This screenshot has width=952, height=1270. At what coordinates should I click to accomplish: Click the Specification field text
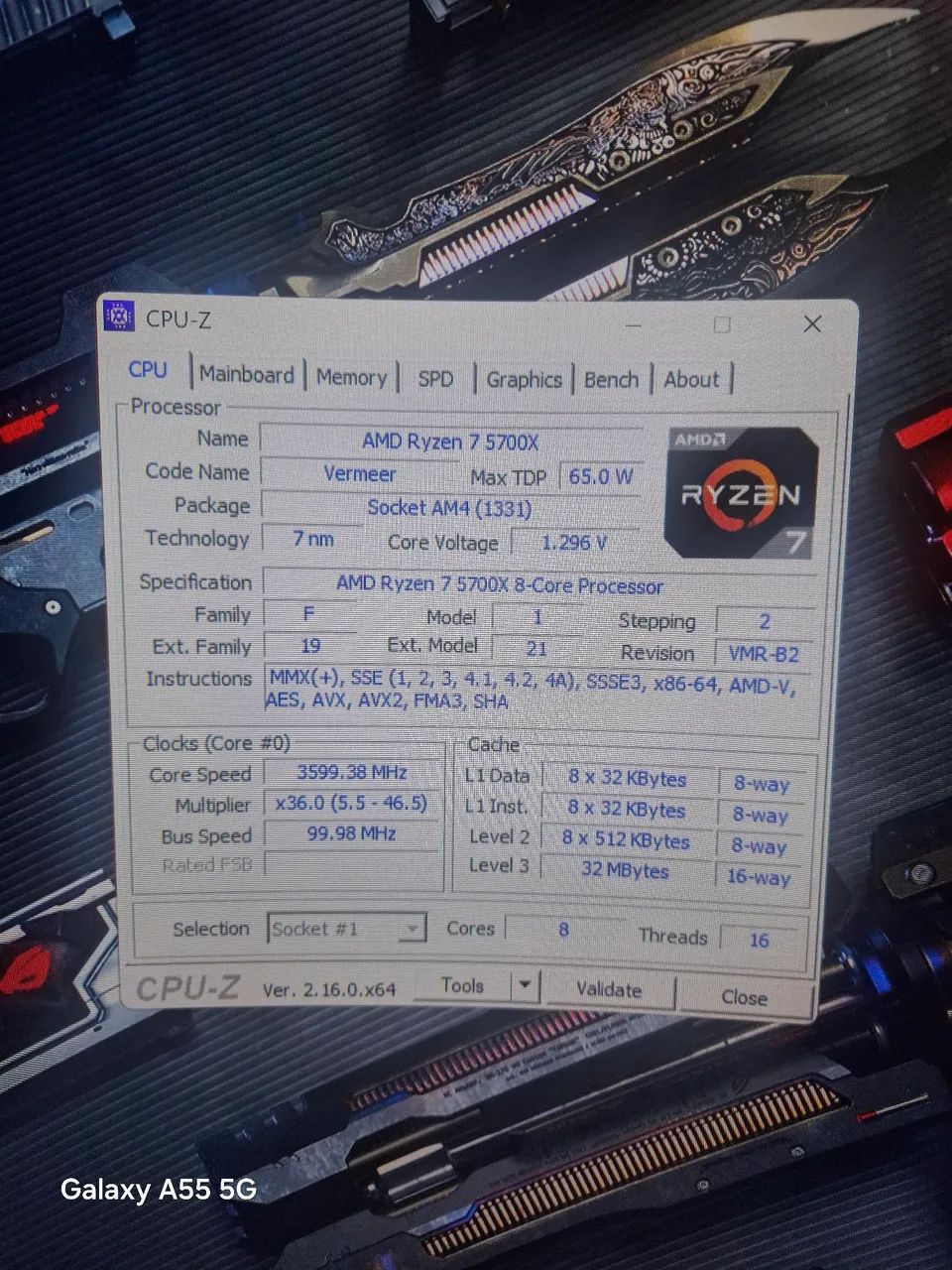coord(500,585)
